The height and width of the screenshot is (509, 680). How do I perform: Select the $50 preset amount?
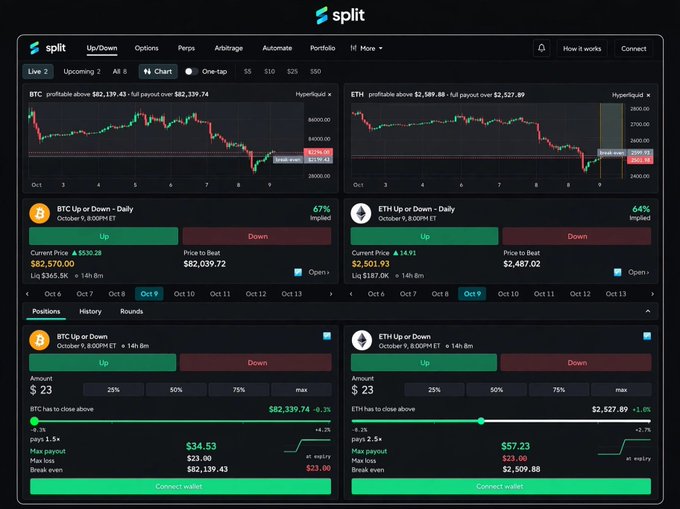point(315,72)
